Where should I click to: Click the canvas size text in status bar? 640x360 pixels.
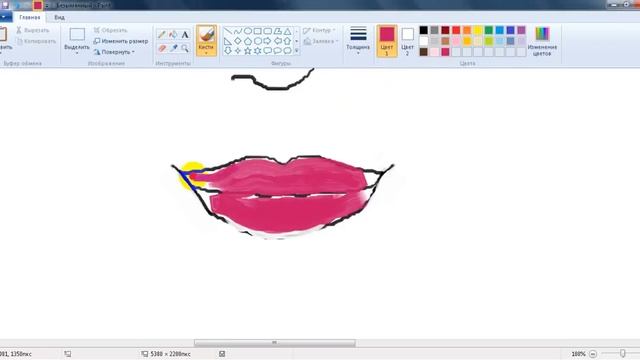pos(170,354)
